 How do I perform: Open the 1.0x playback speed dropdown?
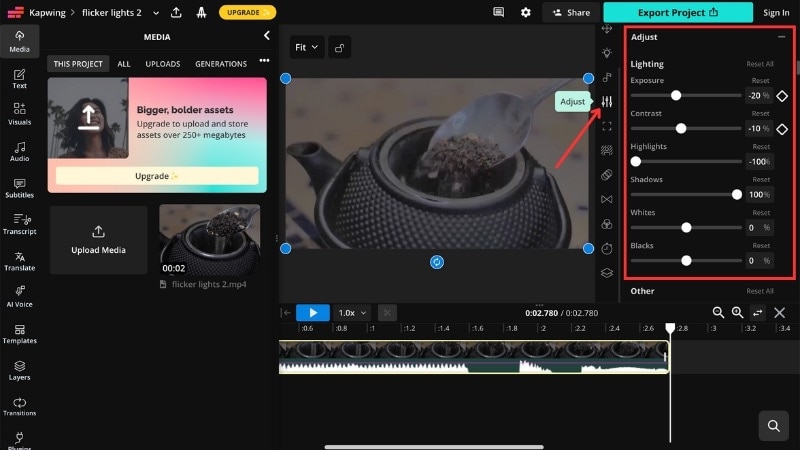tap(352, 313)
